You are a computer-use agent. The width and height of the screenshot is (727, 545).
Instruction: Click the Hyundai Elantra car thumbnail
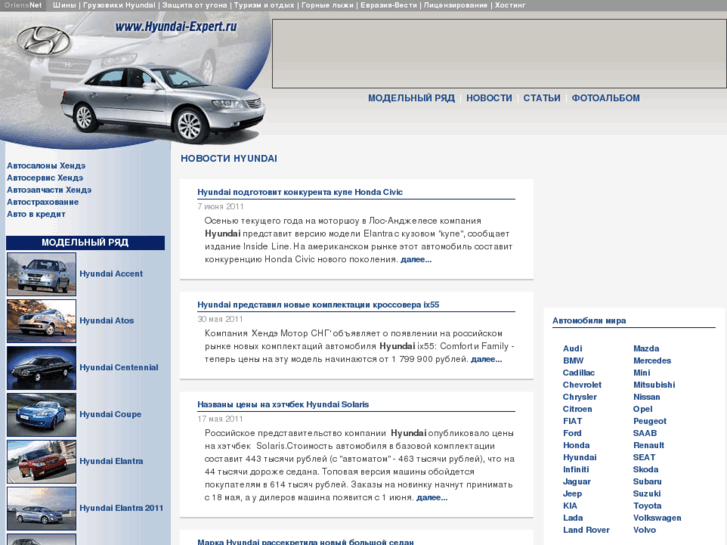point(41,462)
